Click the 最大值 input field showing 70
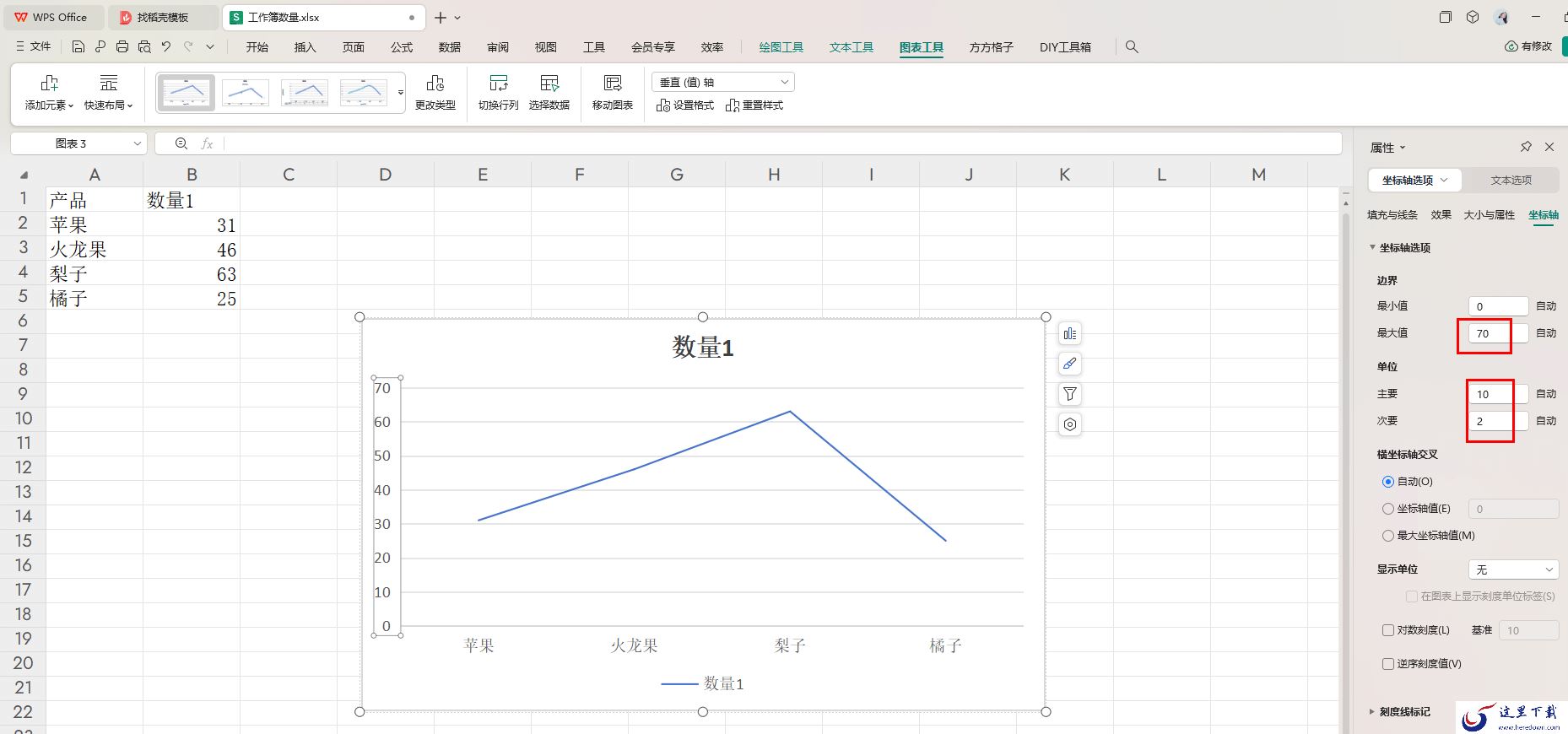 point(1498,333)
